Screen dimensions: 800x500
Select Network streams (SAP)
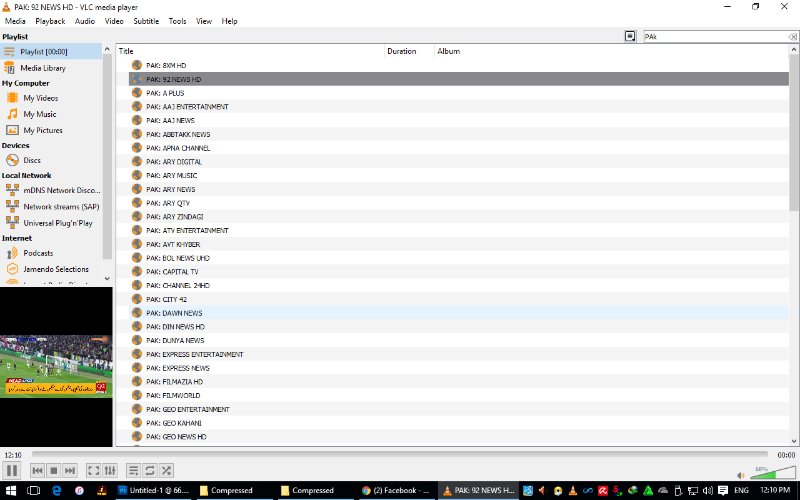[x=51, y=207]
